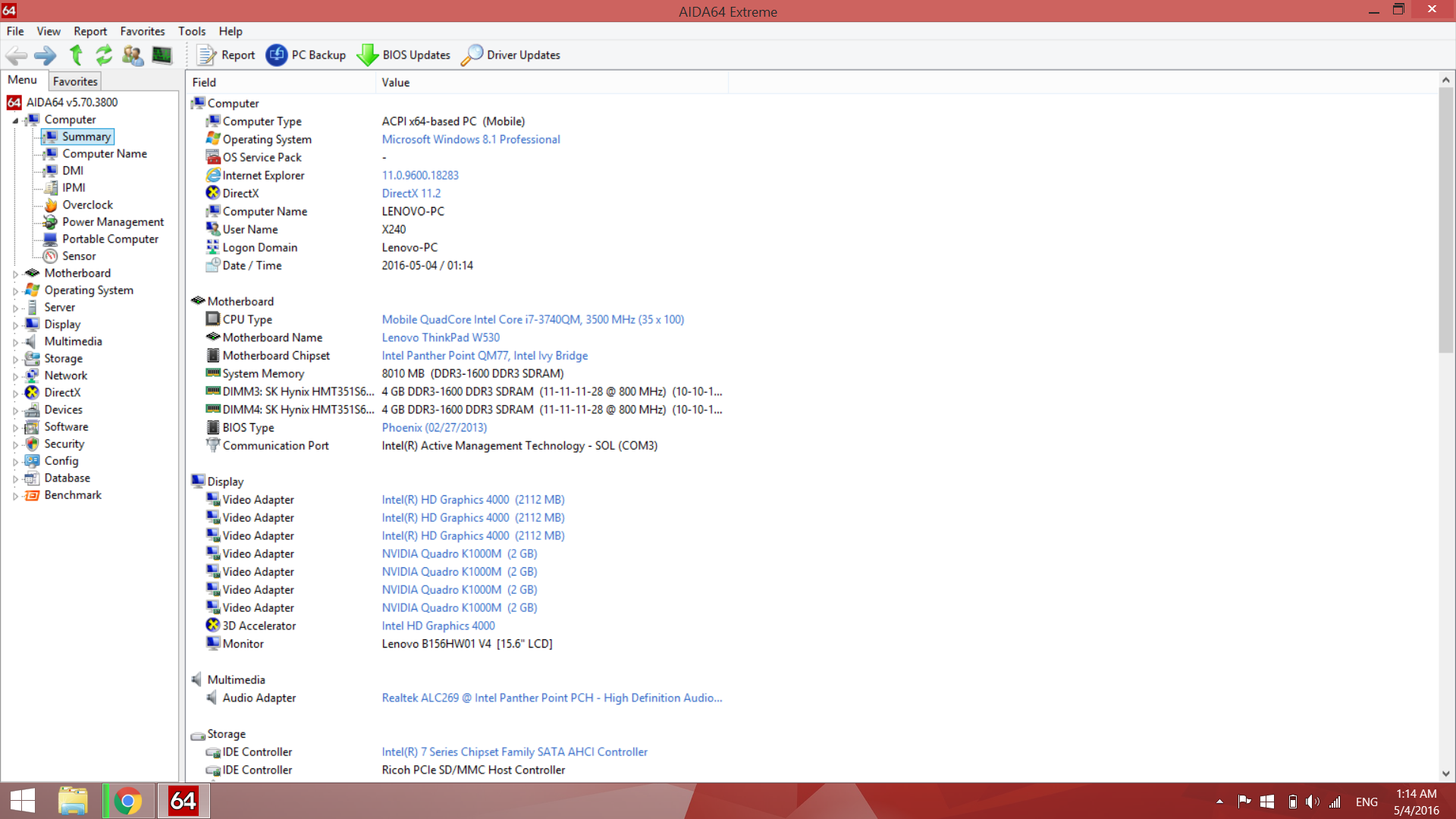Switch to the Favorites tab
Screen dimensions: 1456x819
click(x=75, y=81)
